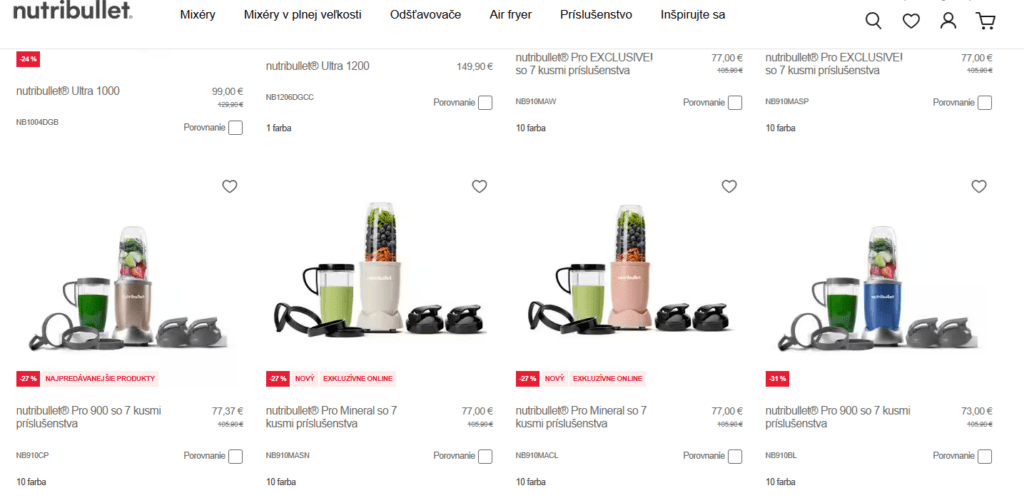
Task: Open the search magnifier icon
Action: (873, 21)
